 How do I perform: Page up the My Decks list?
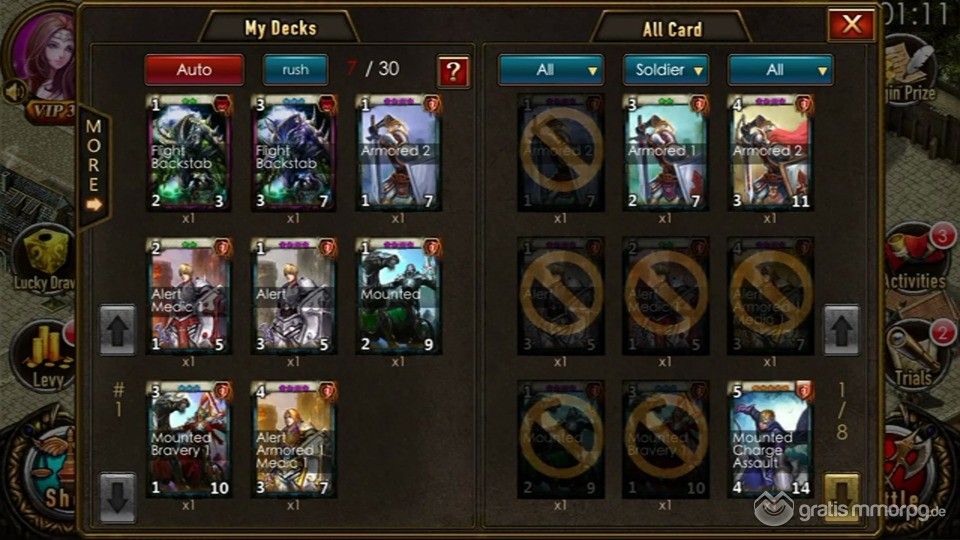click(x=118, y=331)
